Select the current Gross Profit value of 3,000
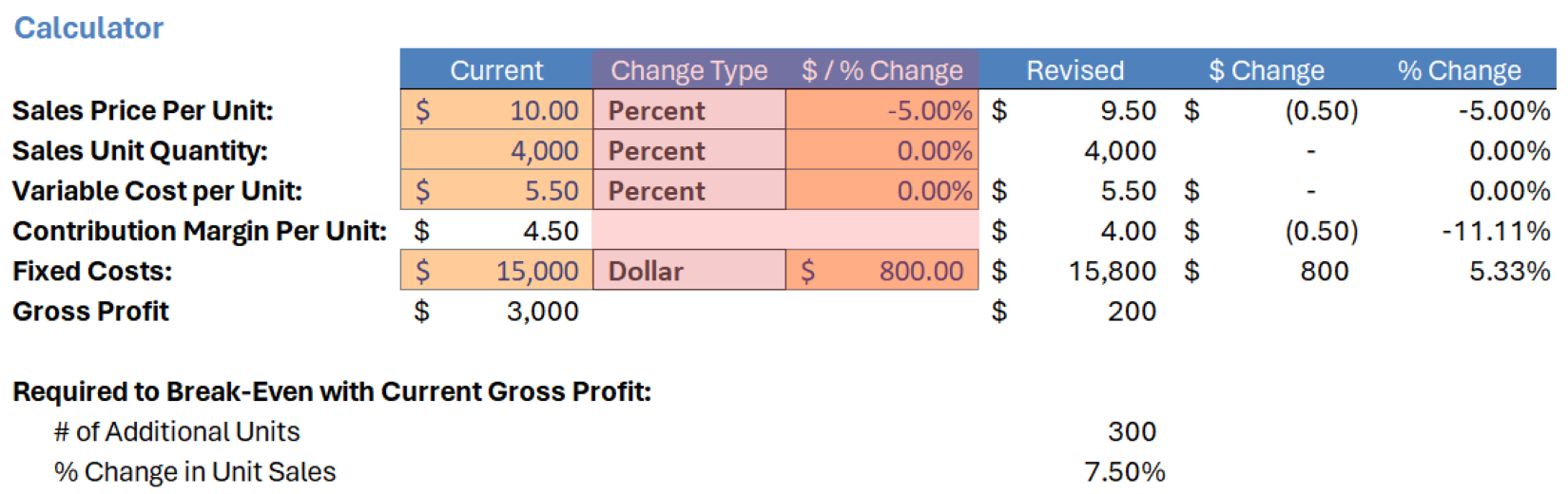 coord(542,312)
